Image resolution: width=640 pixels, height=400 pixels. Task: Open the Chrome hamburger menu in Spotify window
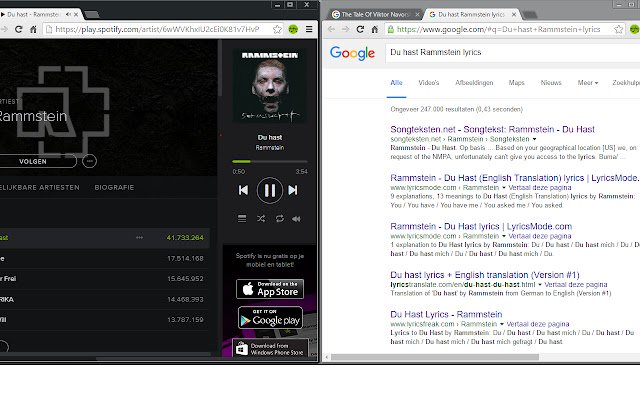309,29
